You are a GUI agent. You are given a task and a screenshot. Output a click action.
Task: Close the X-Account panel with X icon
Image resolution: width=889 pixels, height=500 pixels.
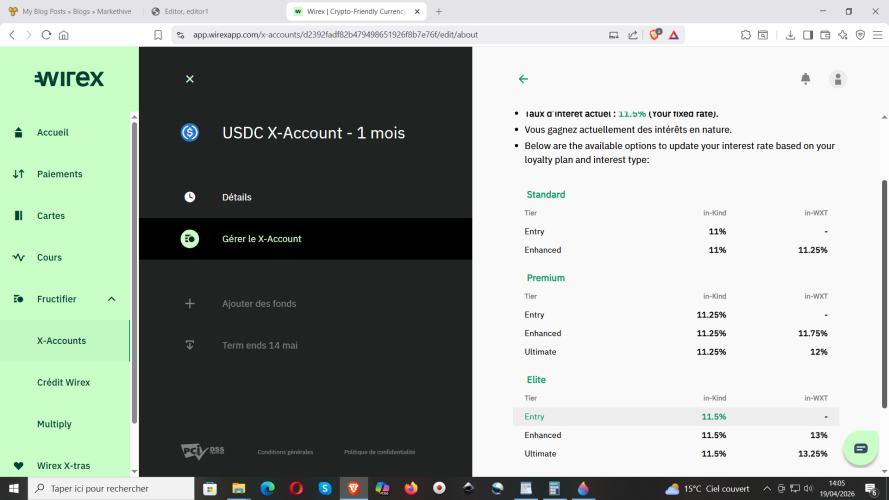point(190,79)
